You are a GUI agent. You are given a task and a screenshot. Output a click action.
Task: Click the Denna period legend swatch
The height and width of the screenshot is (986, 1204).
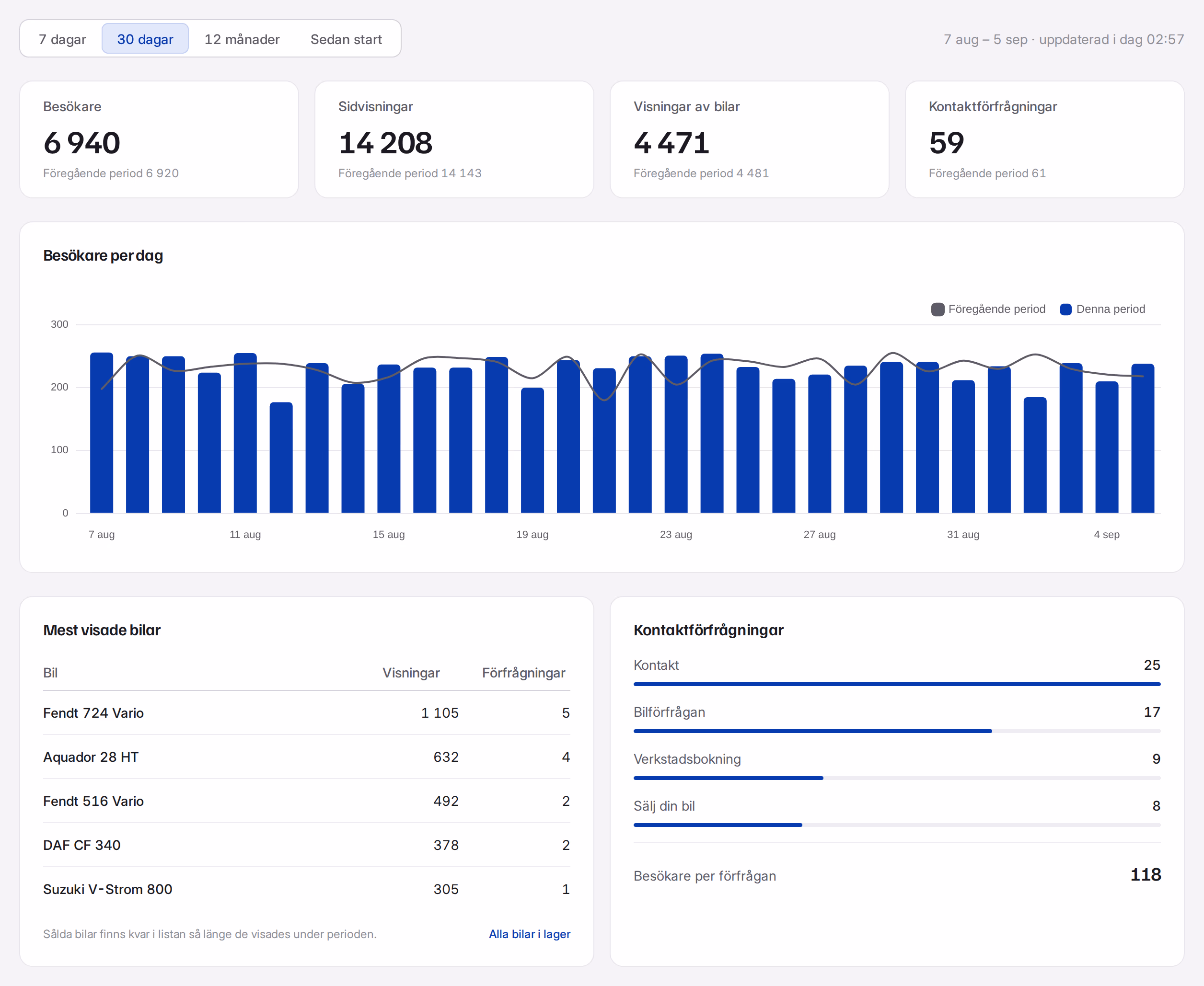pos(1066,309)
